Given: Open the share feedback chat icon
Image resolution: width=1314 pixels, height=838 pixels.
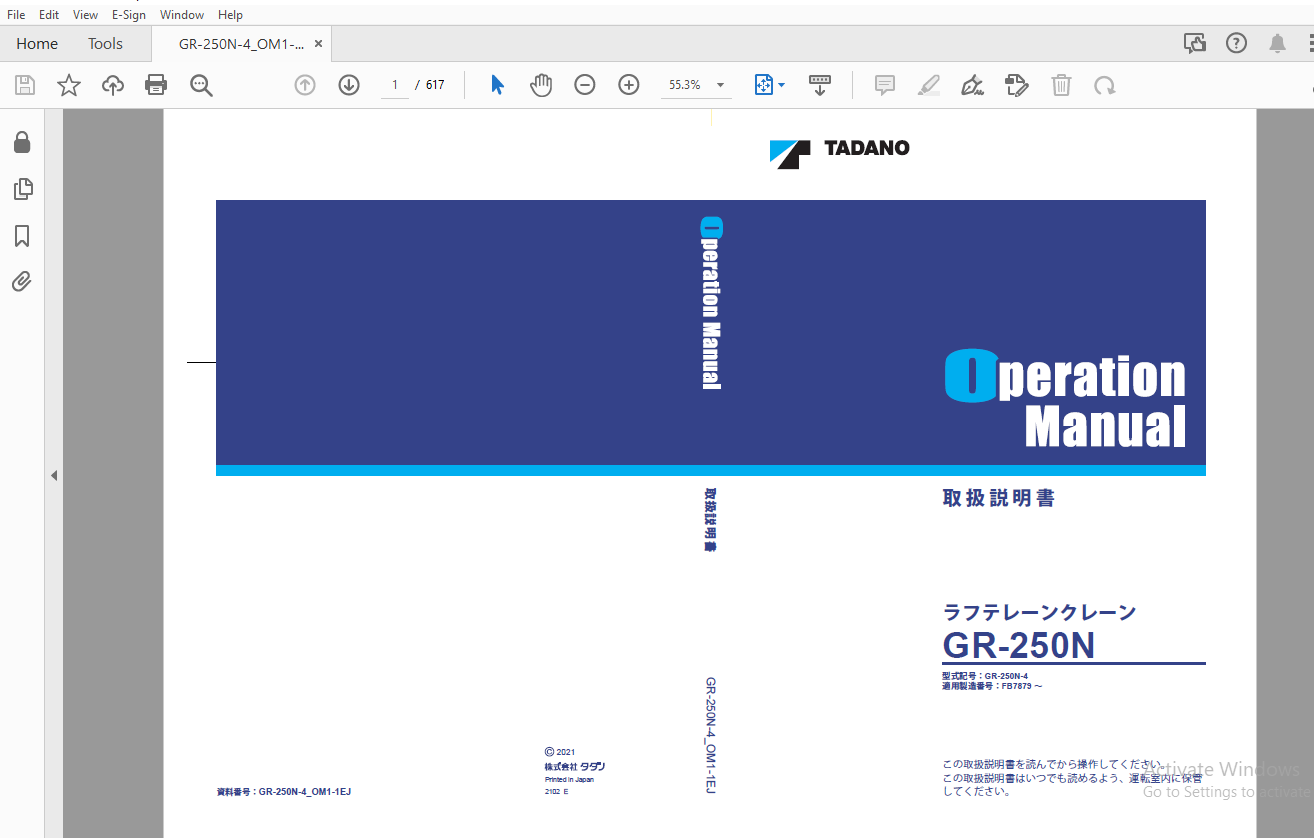Looking at the screenshot, I should click(x=1194, y=43).
